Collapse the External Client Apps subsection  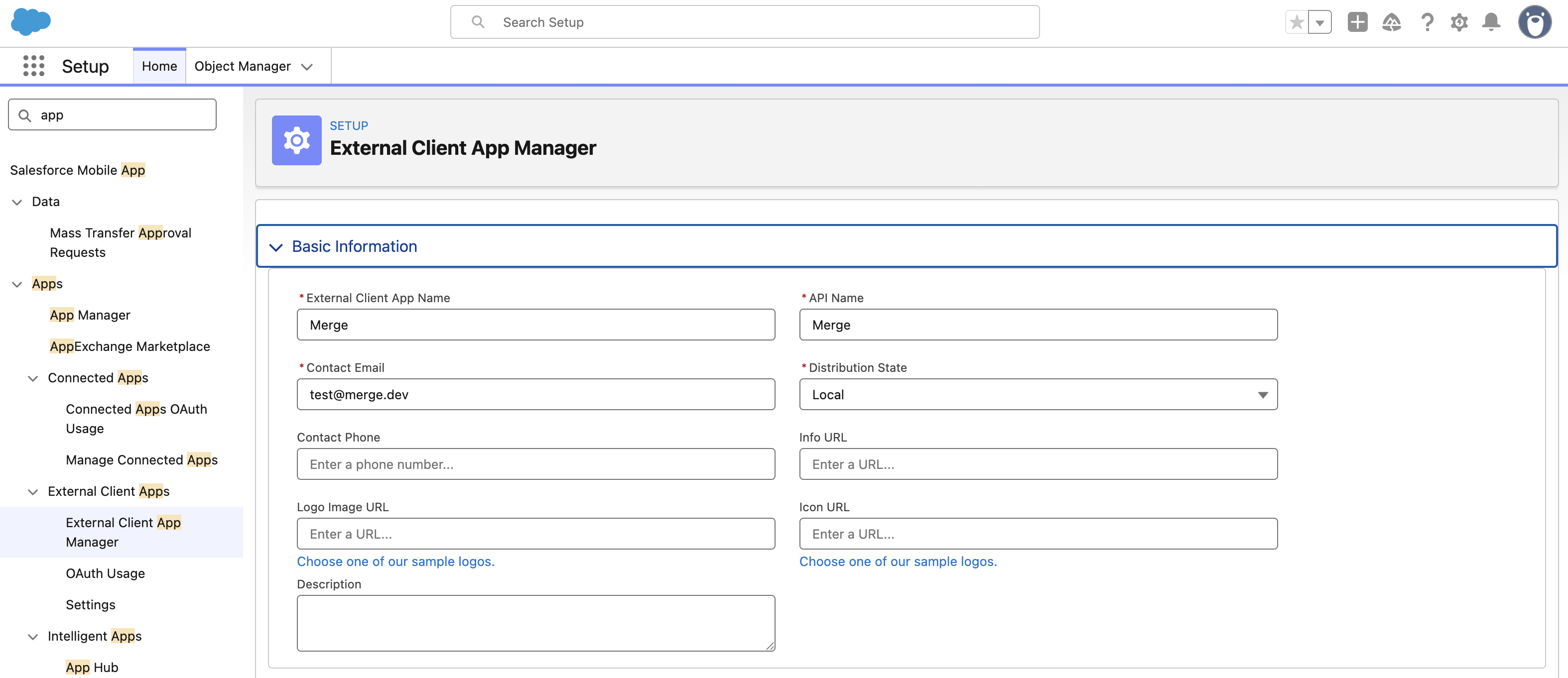click(x=33, y=492)
